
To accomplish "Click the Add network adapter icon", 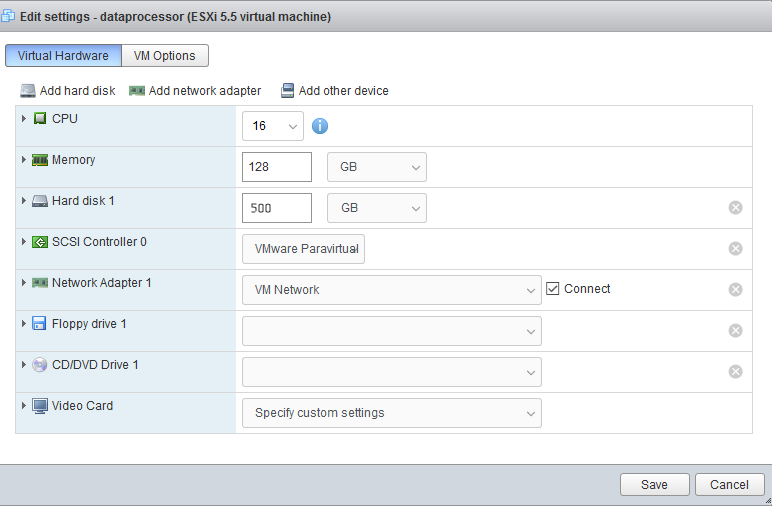I will [x=137, y=91].
